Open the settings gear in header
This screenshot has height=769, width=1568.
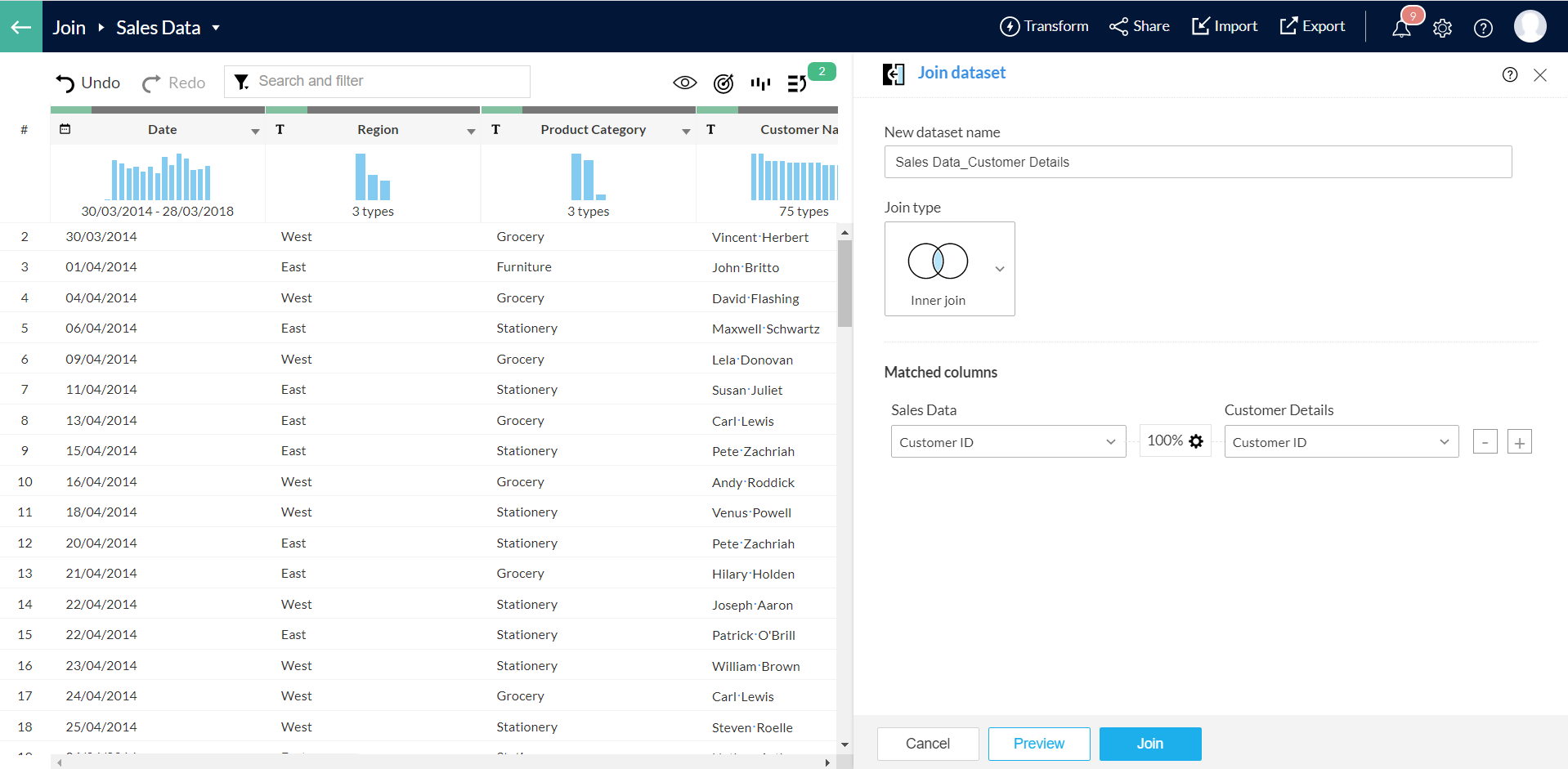[1442, 28]
